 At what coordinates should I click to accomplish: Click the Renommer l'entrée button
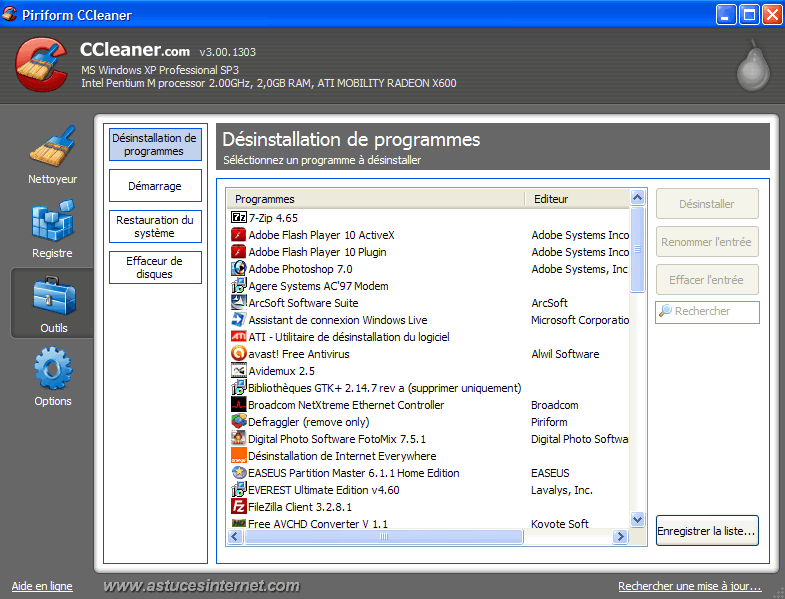pyautogui.click(x=707, y=242)
